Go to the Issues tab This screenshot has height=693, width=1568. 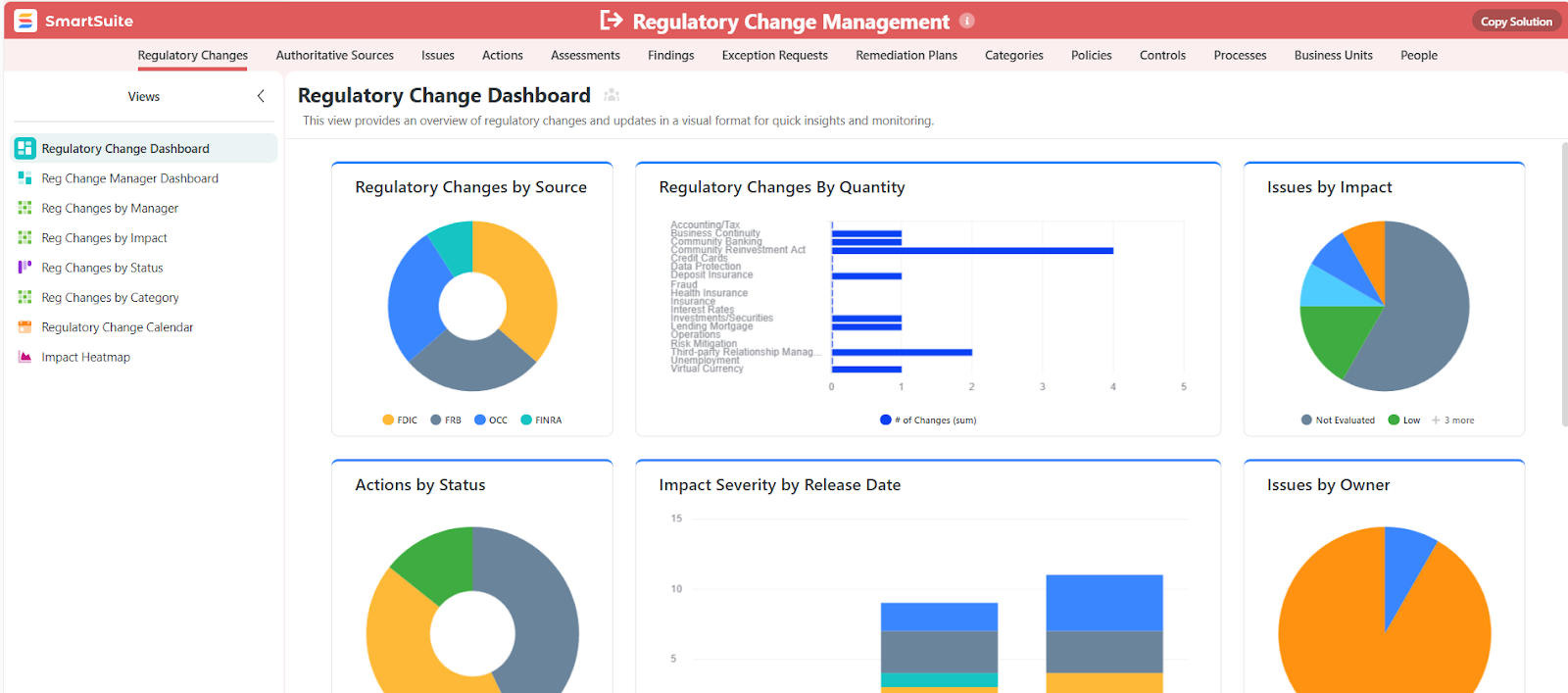pyautogui.click(x=438, y=55)
